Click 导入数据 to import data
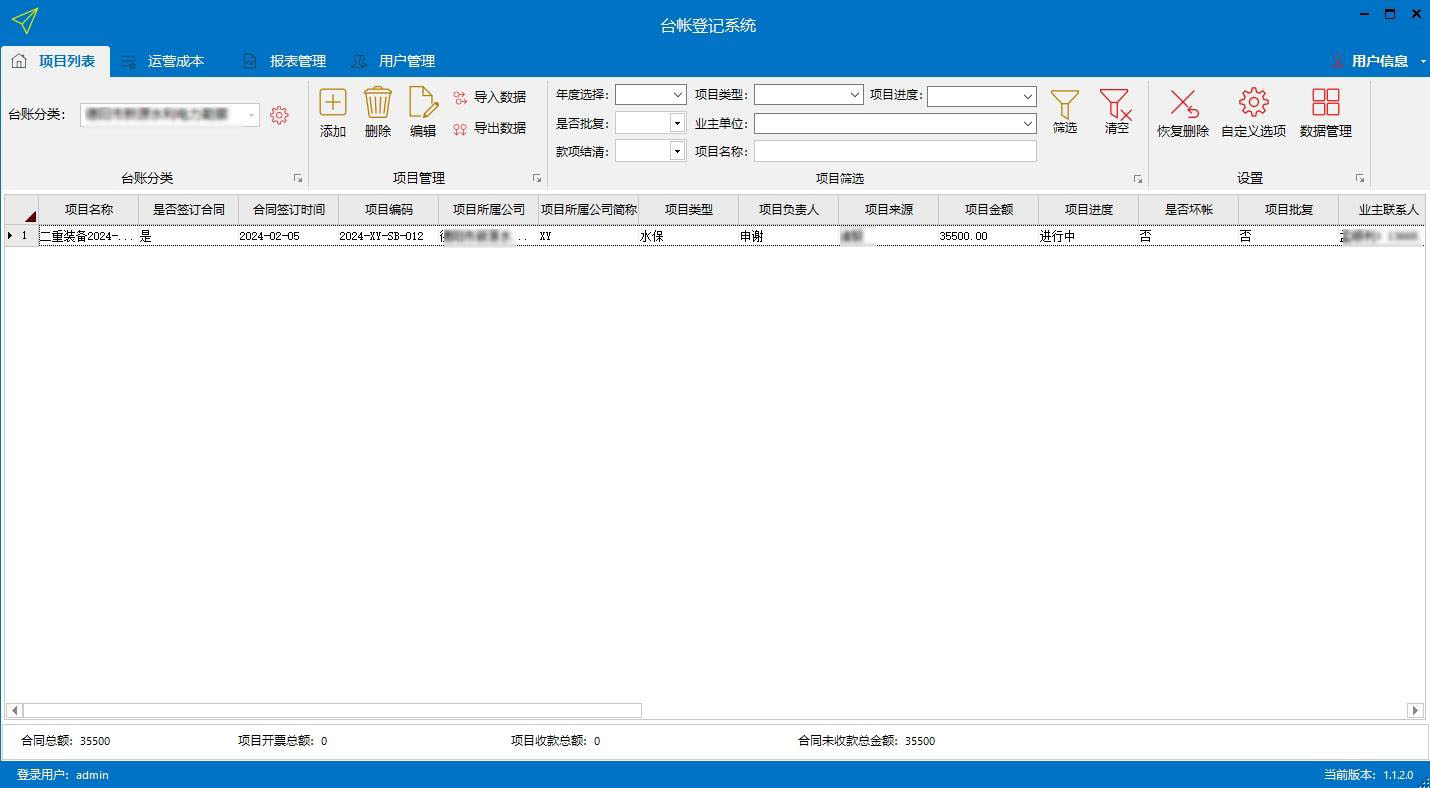The height and width of the screenshot is (788, 1430). pyautogui.click(x=489, y=97)
